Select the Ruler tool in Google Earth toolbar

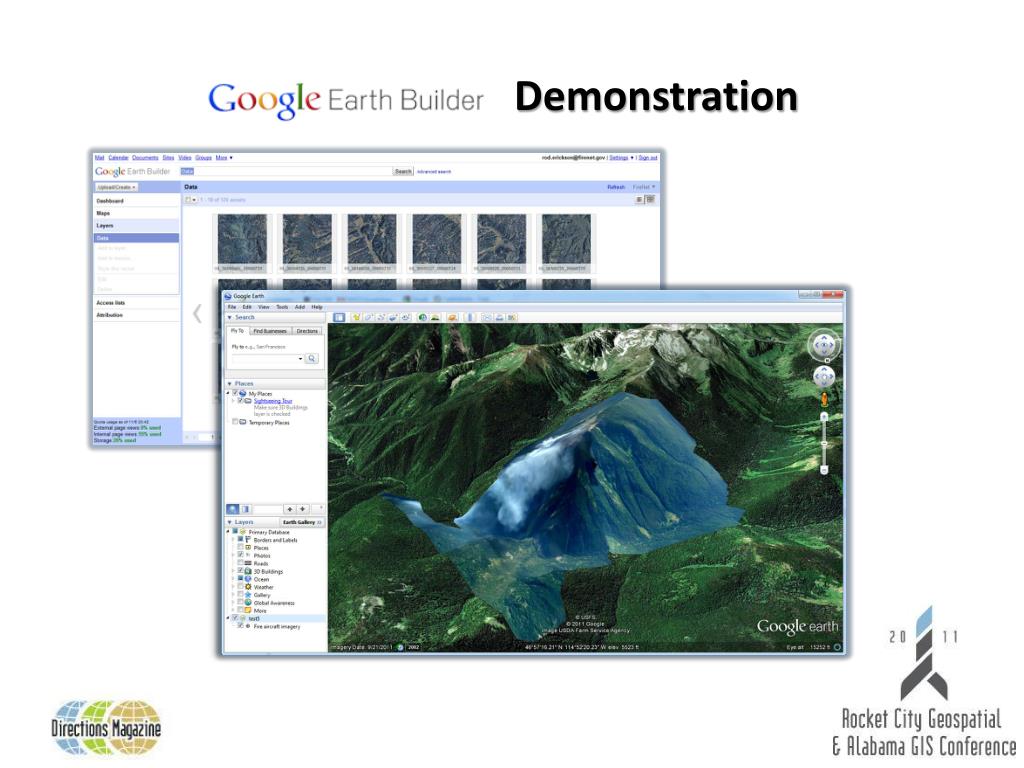coord(470,317)
